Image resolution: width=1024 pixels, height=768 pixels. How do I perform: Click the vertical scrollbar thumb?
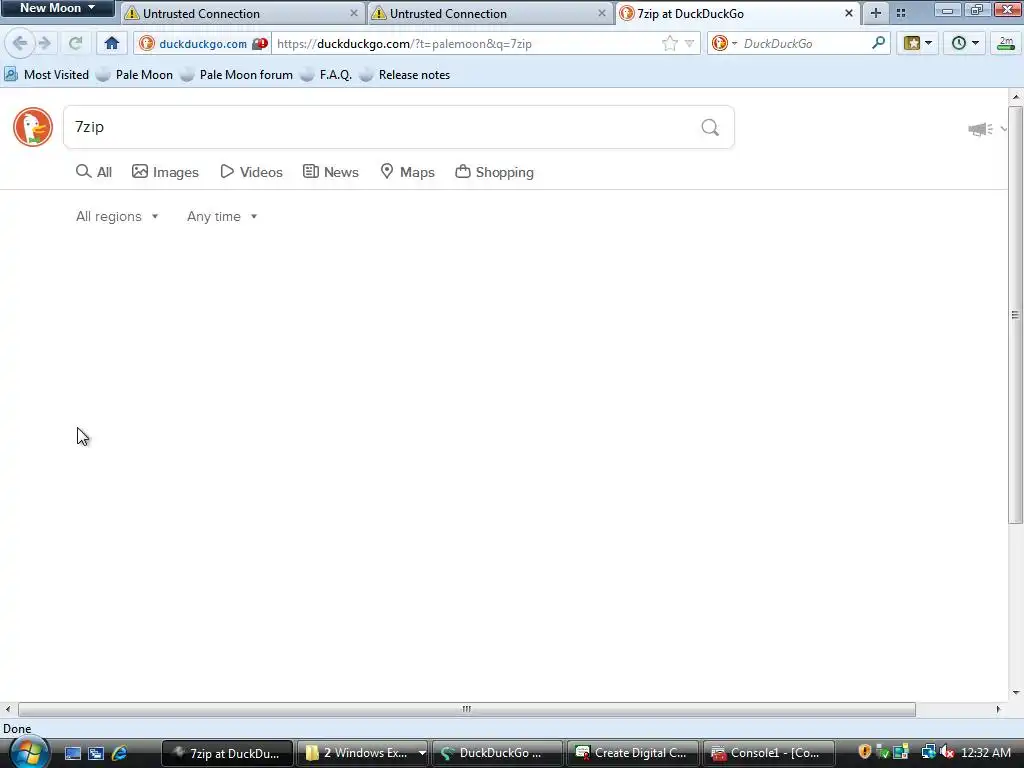point(1016,314)
